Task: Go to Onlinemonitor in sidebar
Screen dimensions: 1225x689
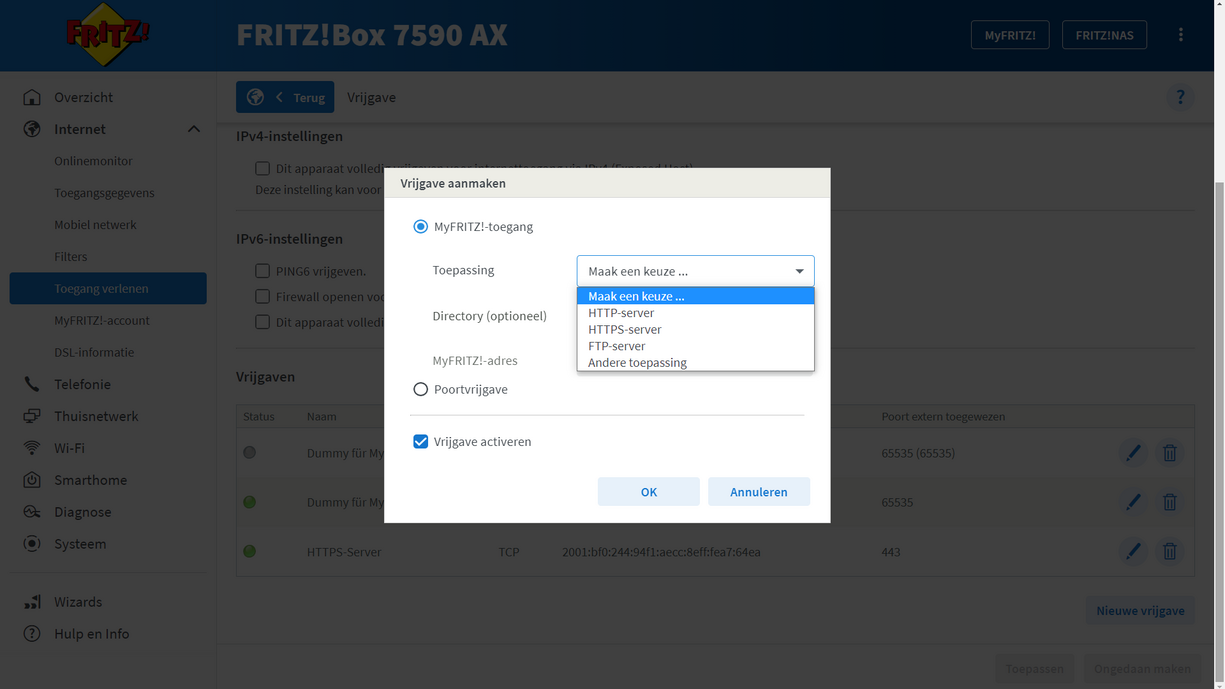Action: [93, 161]
